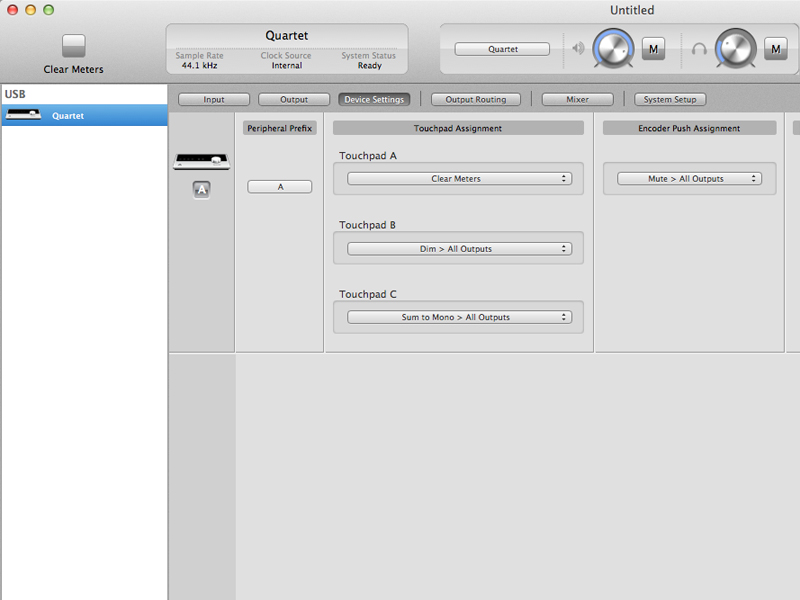The height and width of the screenshot is (600, 800).
Task: Open the Touchpad A Clear Meters dropdown
Action: [459, 179]
